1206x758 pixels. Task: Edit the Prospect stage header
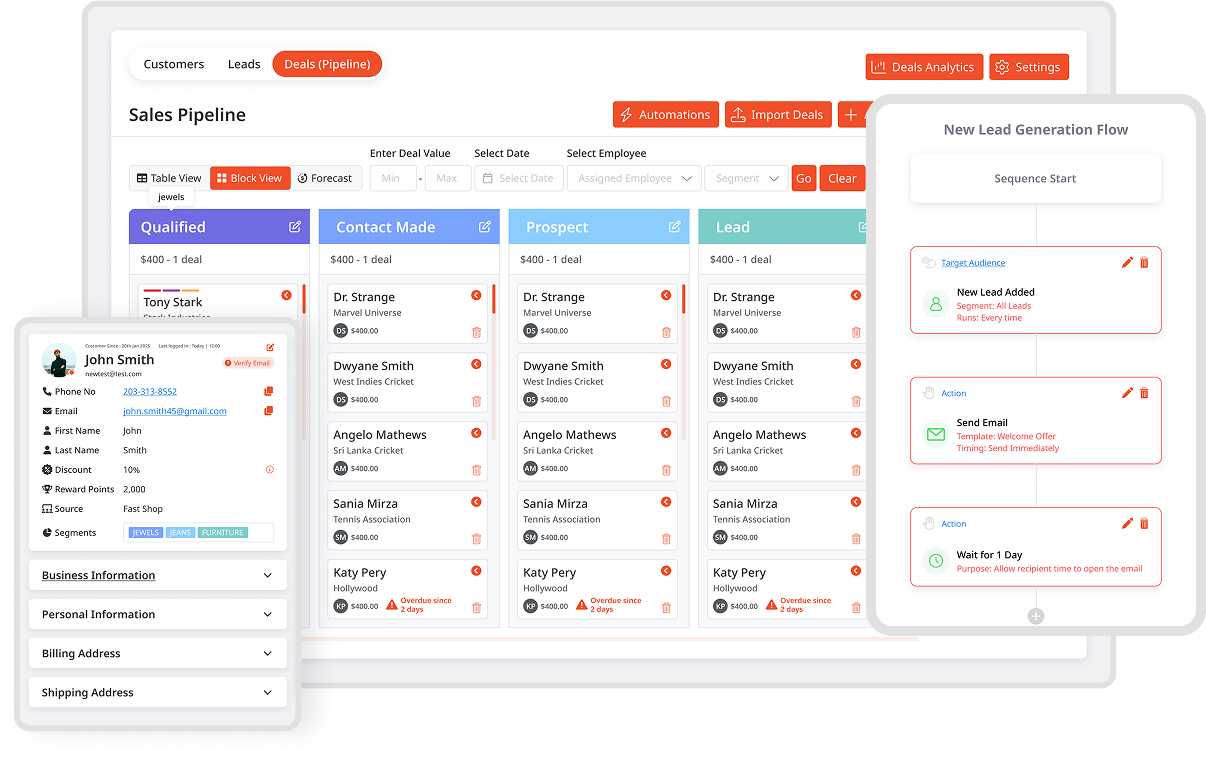[675, 227]
